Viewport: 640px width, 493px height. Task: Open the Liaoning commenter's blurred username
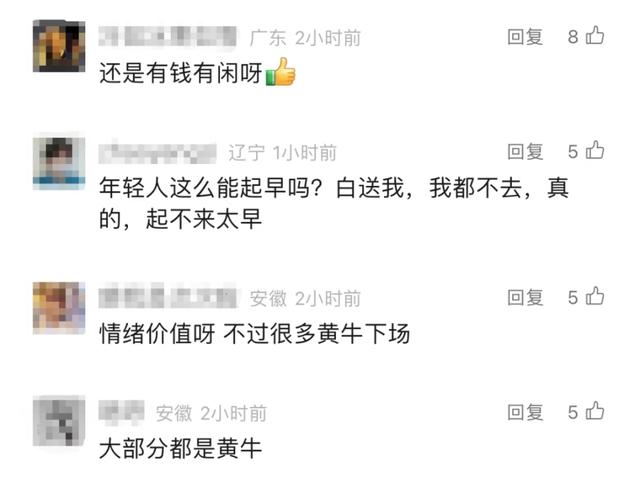(x=158, y=153)
